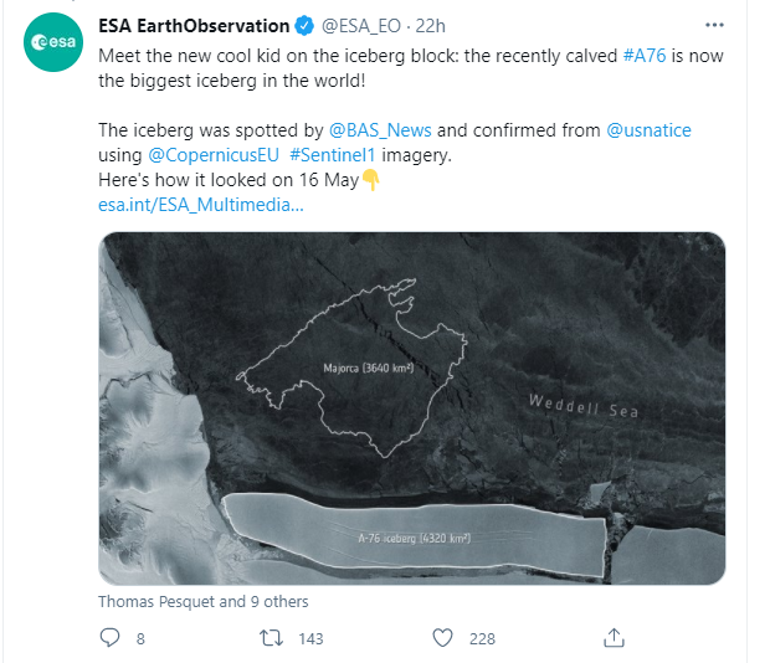770x663 pixels.
Task: Click the @ESA_EO handle
Action: point(361,26)
